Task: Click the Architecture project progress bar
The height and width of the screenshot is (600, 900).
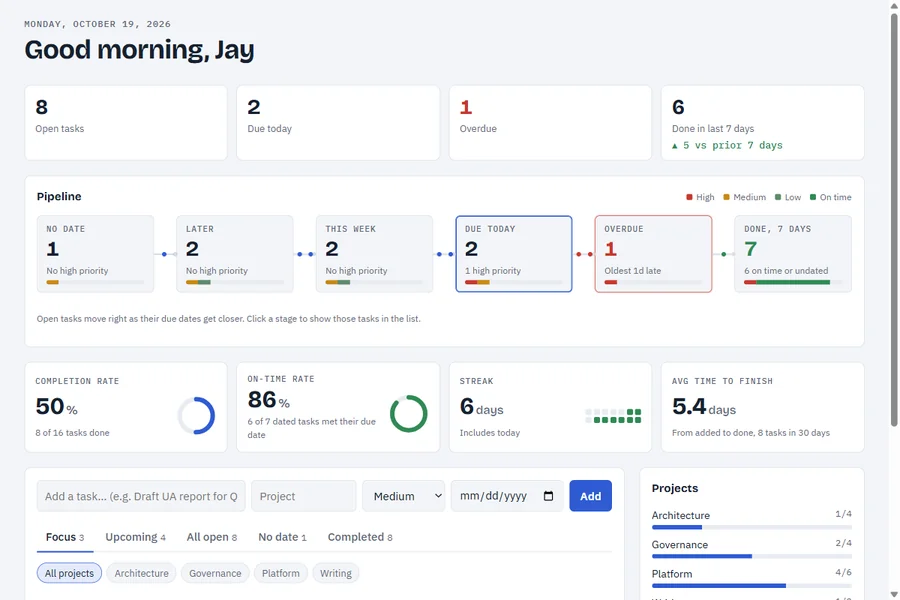Action: click(x=751, y=527)
